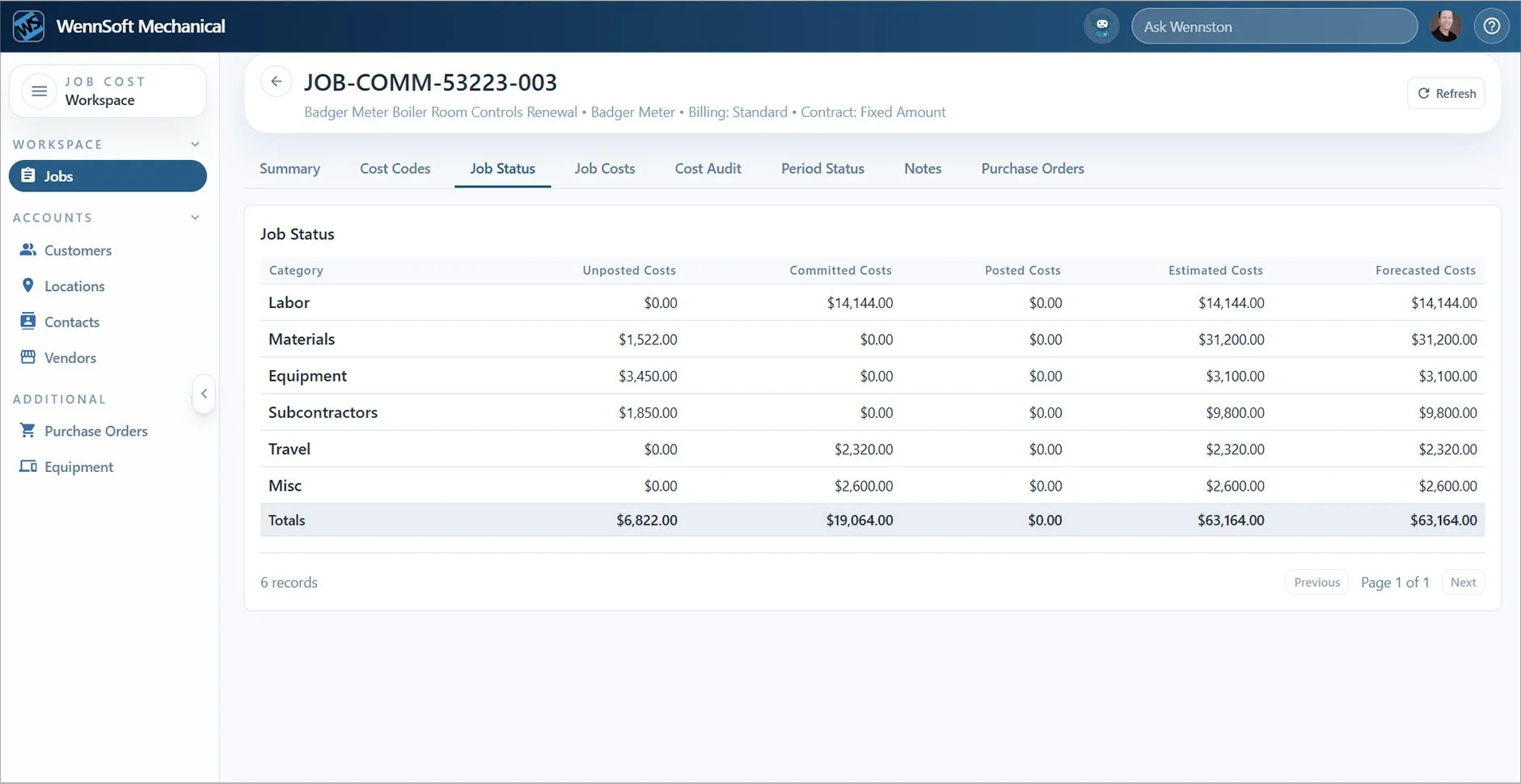Click the Customers people icon
Screen dimensions: 1521x784
(x=28, y=250)
